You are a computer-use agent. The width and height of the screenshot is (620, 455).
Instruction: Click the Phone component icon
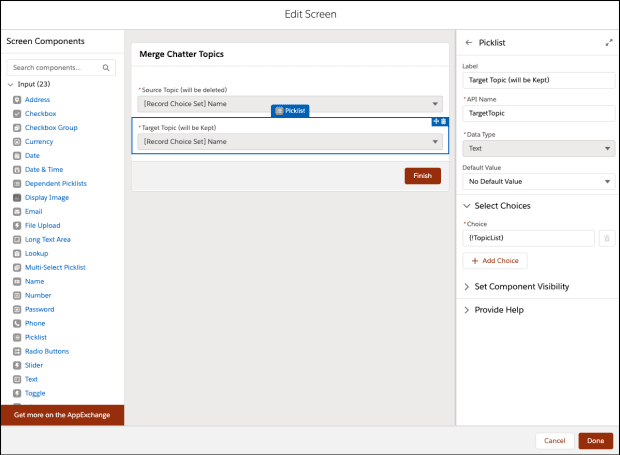pos(17,323)
